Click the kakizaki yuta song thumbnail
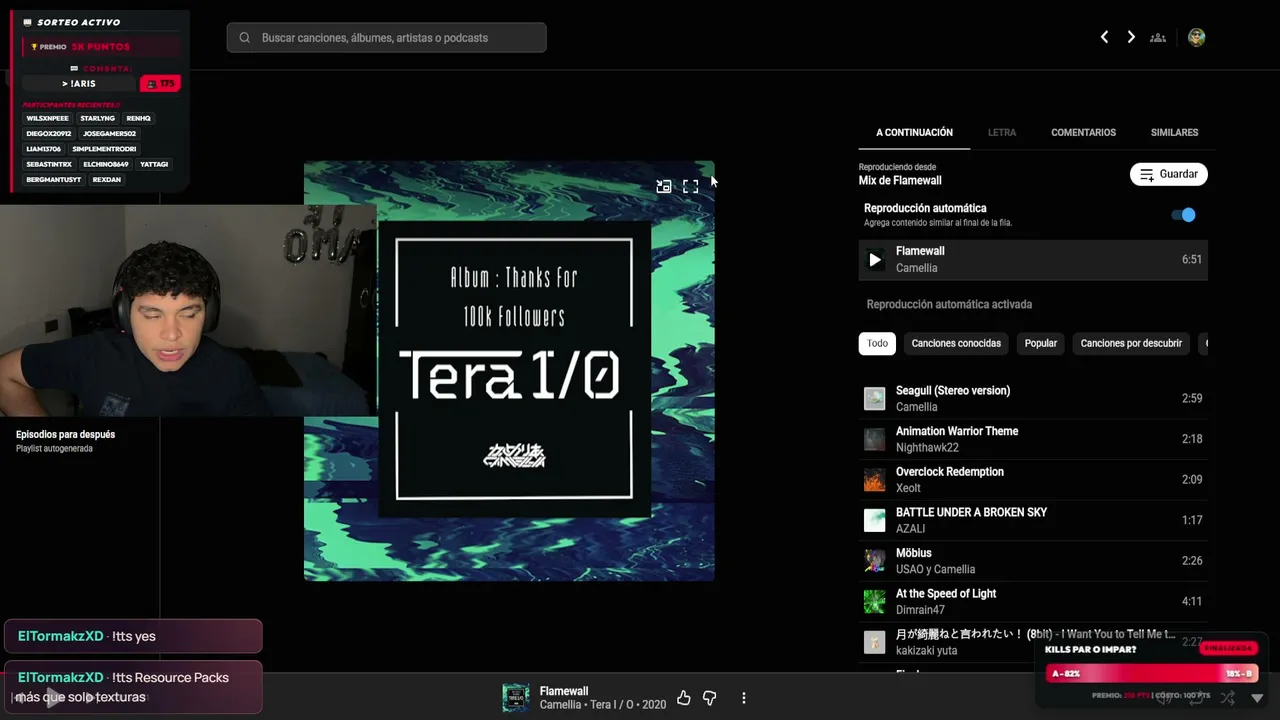Viewport: 1280px width, 720px height. [x=875, y=642]
